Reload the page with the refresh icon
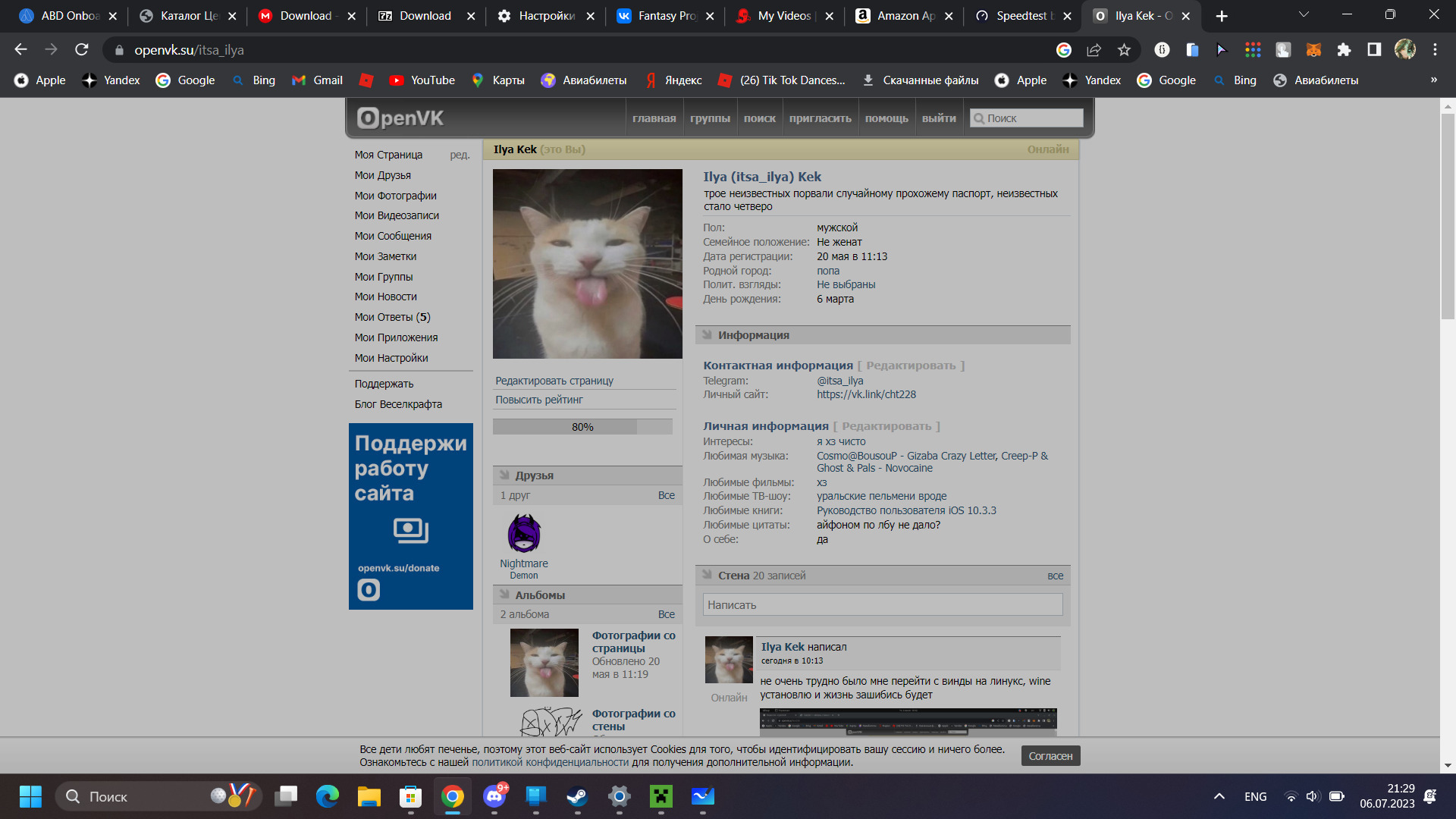Screen dimensions: 1456x819 (82, 50)
